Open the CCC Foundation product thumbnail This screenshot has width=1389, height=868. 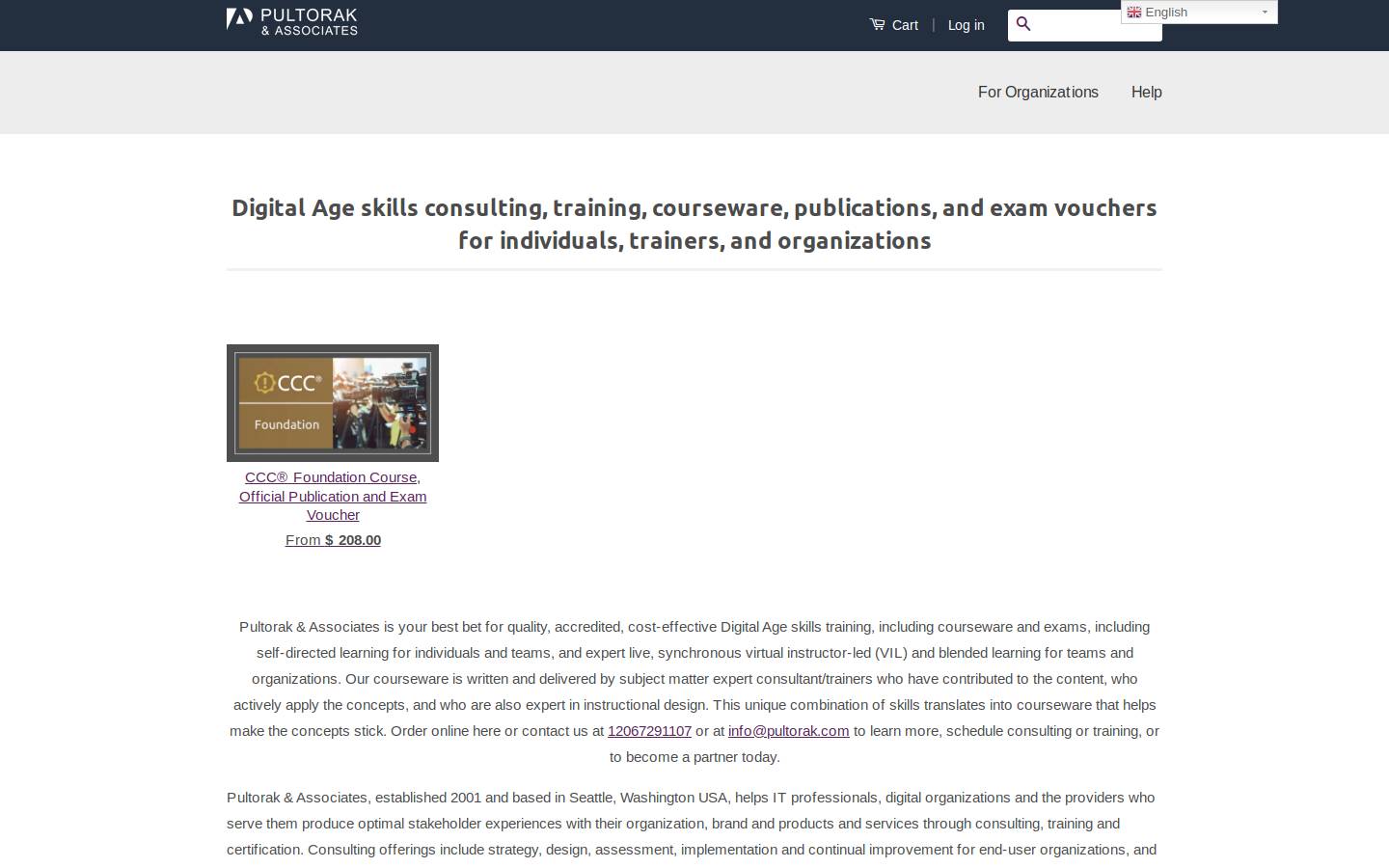[333, 403]
